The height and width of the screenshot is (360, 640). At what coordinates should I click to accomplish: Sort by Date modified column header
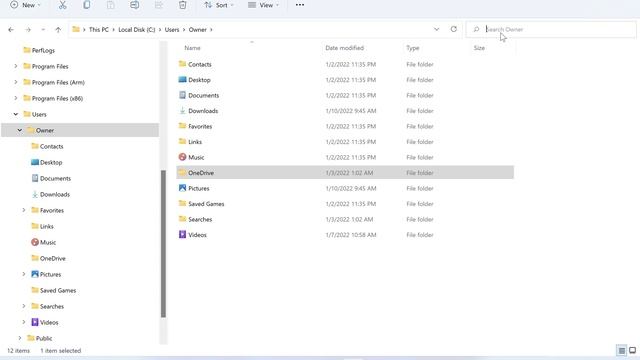[x=344, y=48]
